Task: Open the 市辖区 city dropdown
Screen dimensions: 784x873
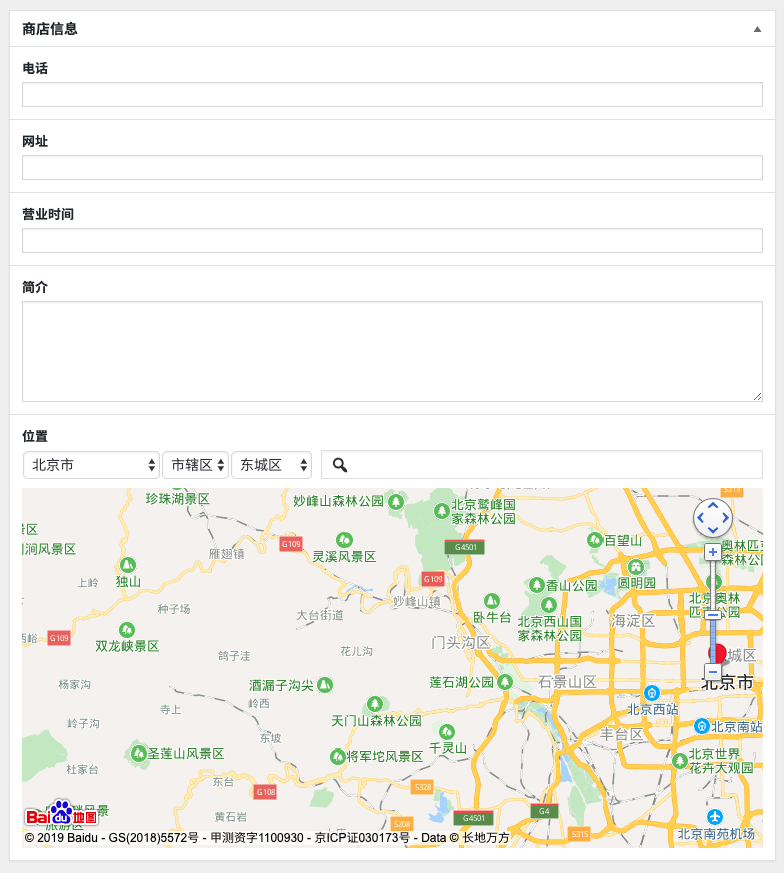Action: coord(195,465)
